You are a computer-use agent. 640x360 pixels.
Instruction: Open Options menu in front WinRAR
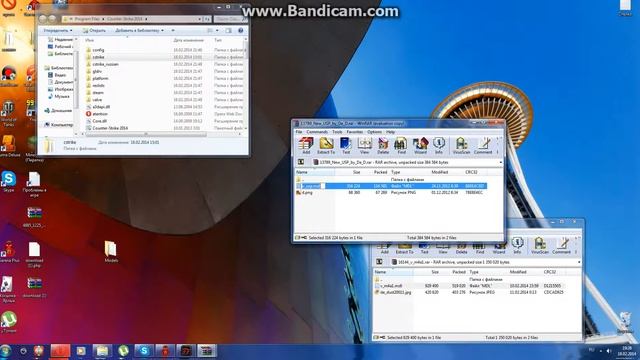[374, 132]
